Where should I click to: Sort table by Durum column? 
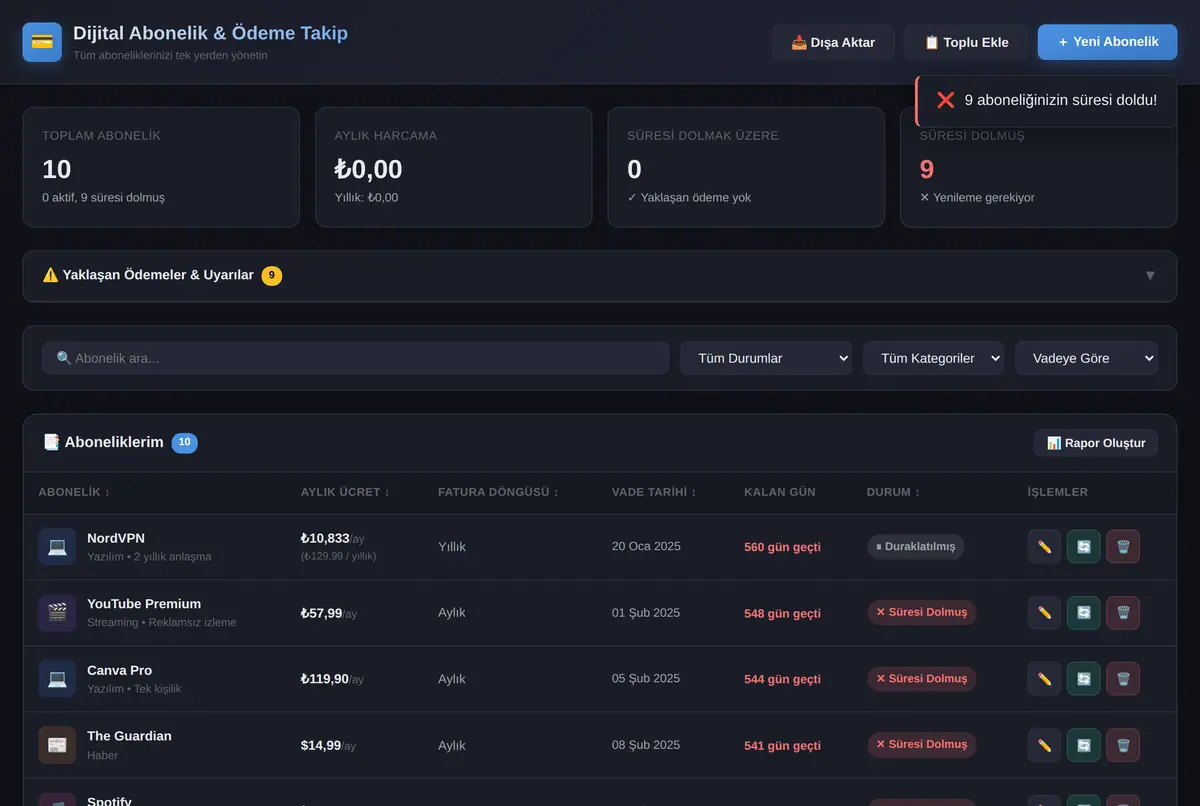click(895, 492)
